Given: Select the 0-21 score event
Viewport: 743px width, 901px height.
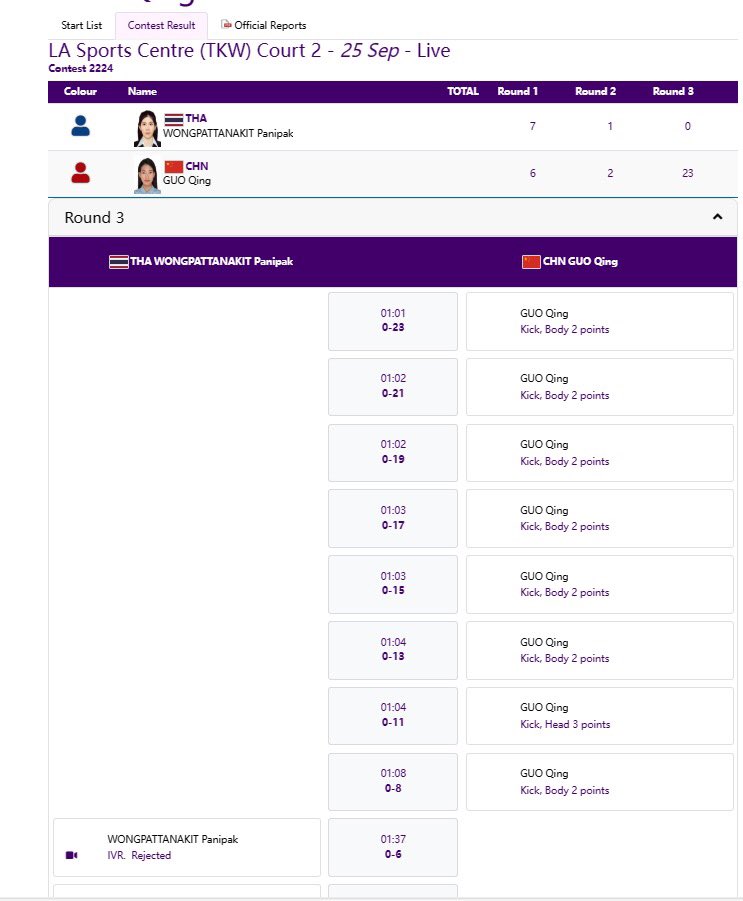Looking at the screenshot, I should tap(393, 387).
